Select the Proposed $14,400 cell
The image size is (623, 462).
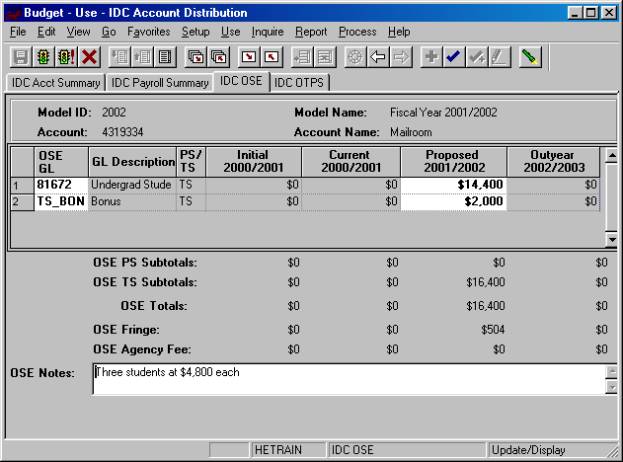[453, 185]
